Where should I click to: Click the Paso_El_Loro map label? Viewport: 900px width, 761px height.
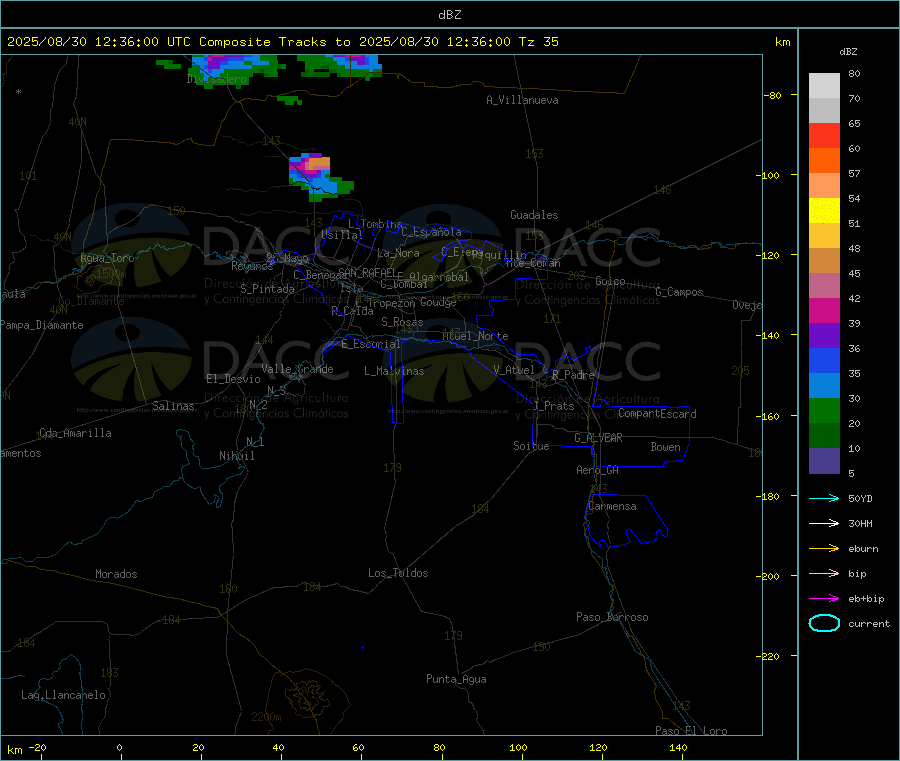click(692, 731)
